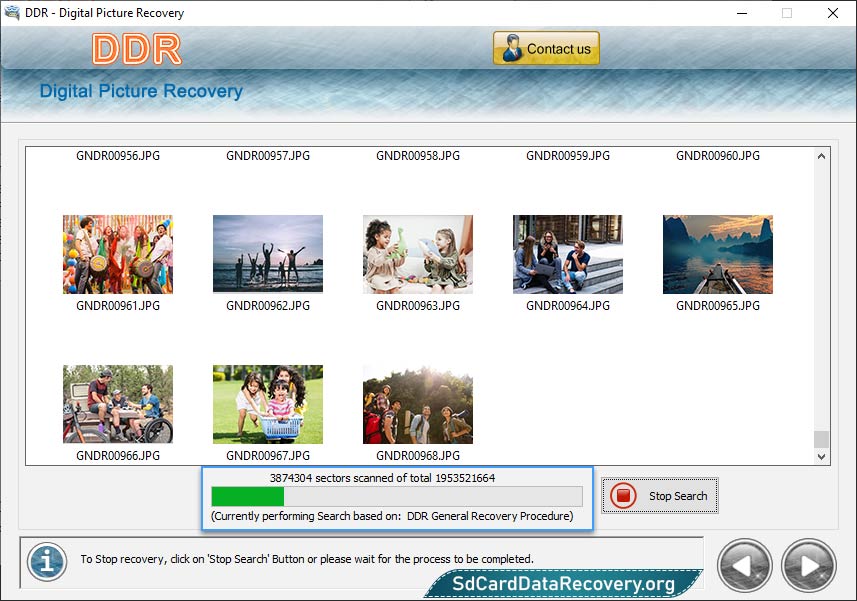Click the scrollbar down arrow
The image size is (857, 601).
tap(821, 456)
